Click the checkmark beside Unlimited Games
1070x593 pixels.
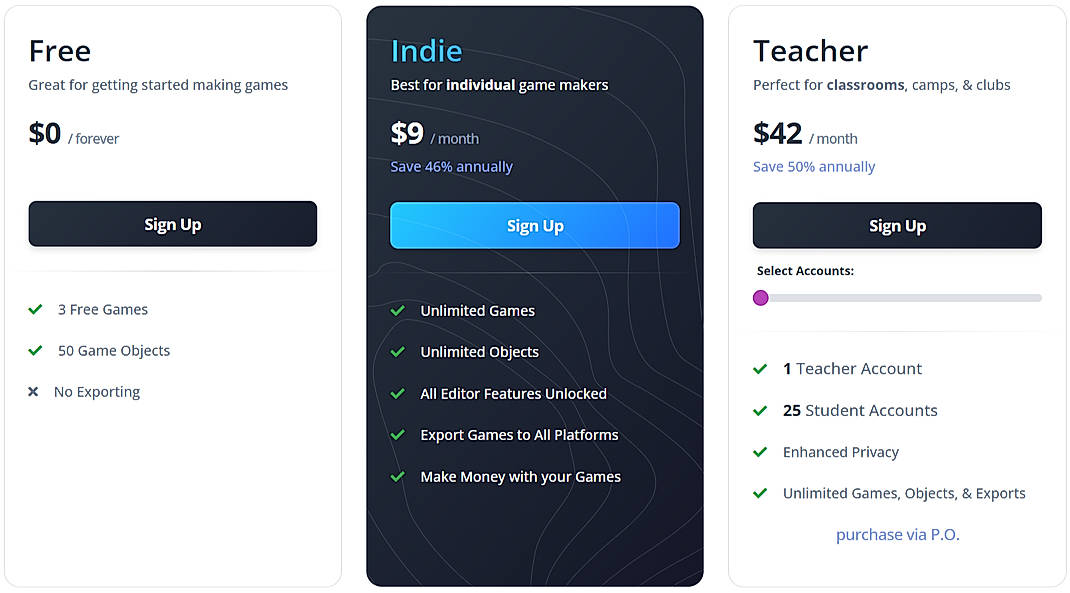pyautogui.click(x=398, y=311)
